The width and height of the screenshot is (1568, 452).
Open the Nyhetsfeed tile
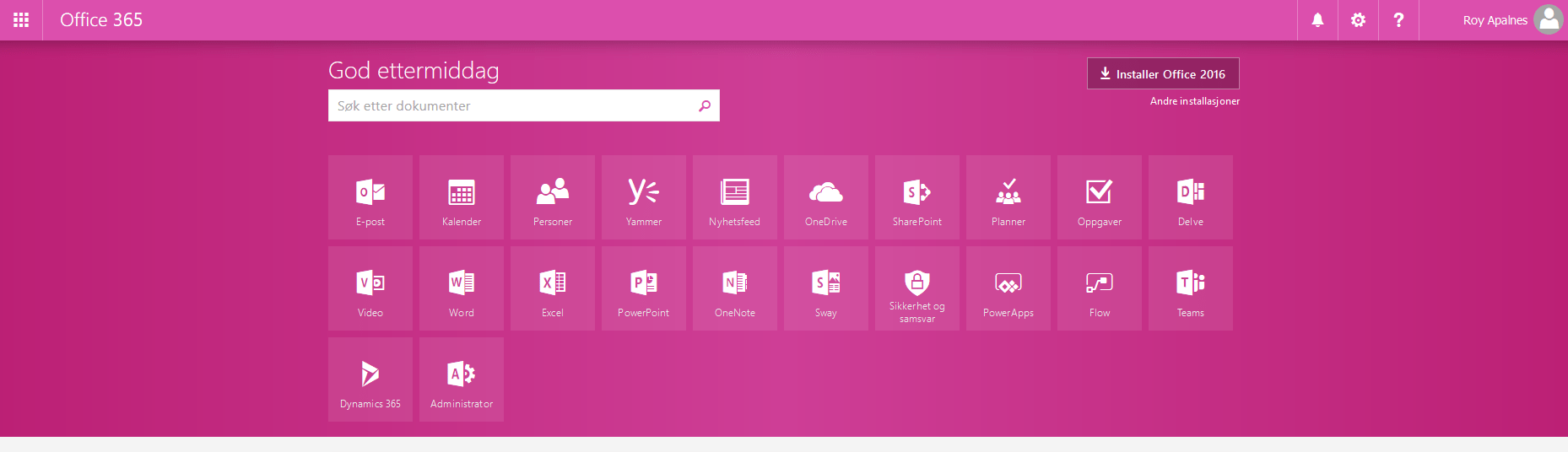coord(735,197)
